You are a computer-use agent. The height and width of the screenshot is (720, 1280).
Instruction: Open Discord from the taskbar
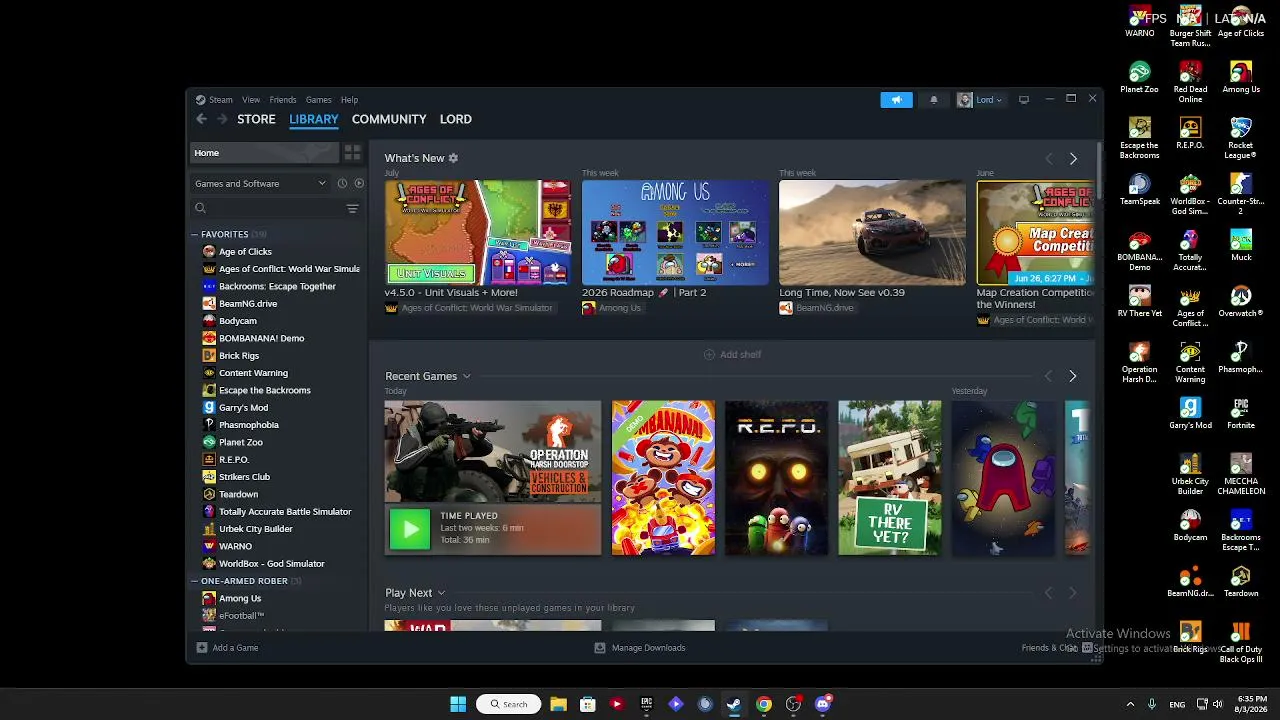click(823, 704)
